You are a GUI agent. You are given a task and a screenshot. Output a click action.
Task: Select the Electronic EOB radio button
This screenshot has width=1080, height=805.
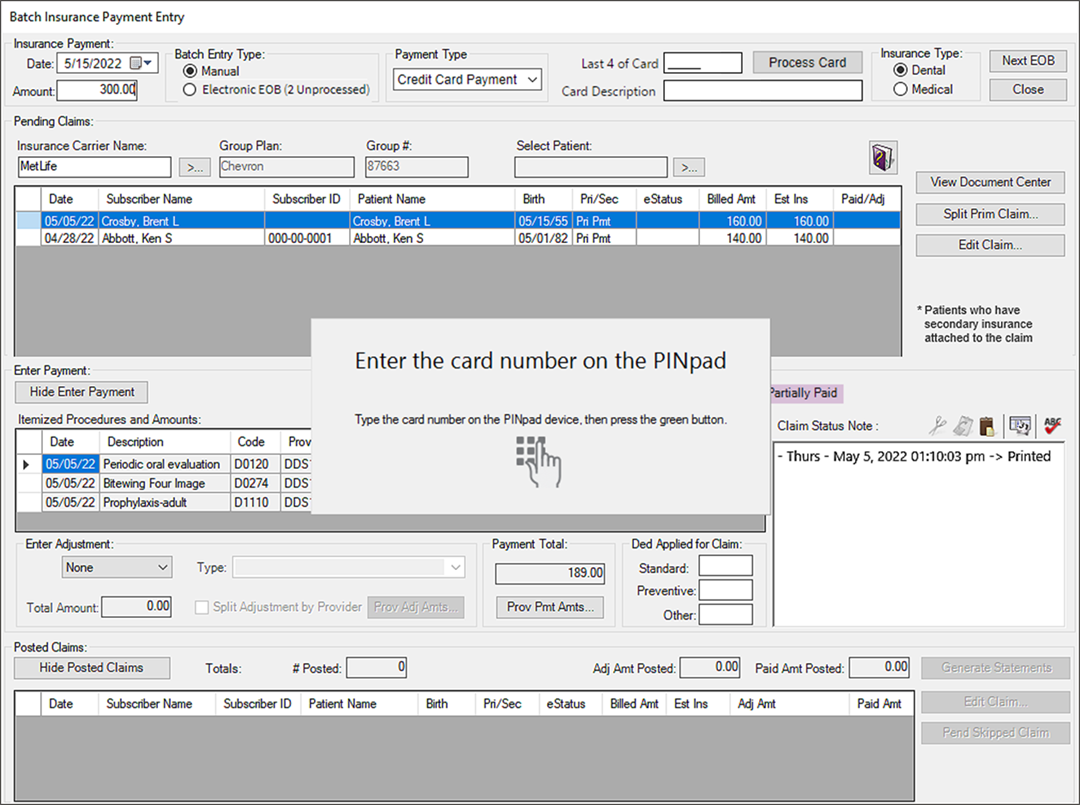click(189, 90)
